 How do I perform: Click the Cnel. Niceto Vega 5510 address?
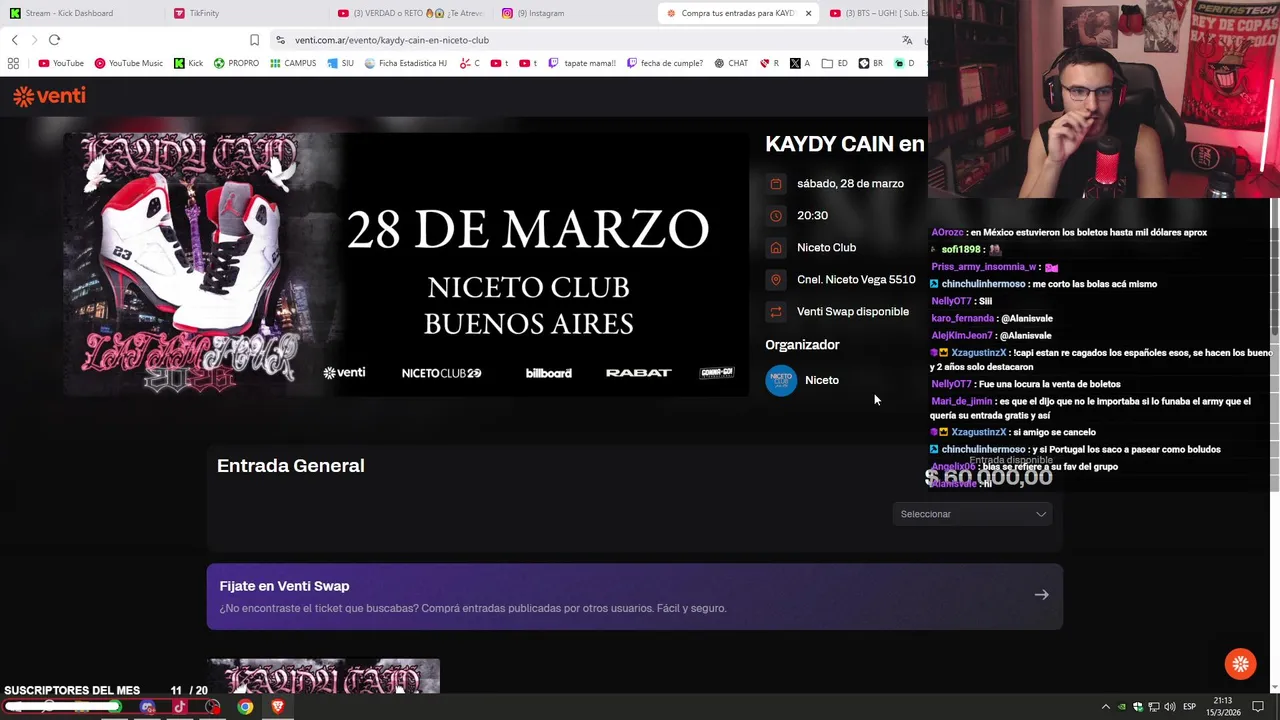coord(856,280)
